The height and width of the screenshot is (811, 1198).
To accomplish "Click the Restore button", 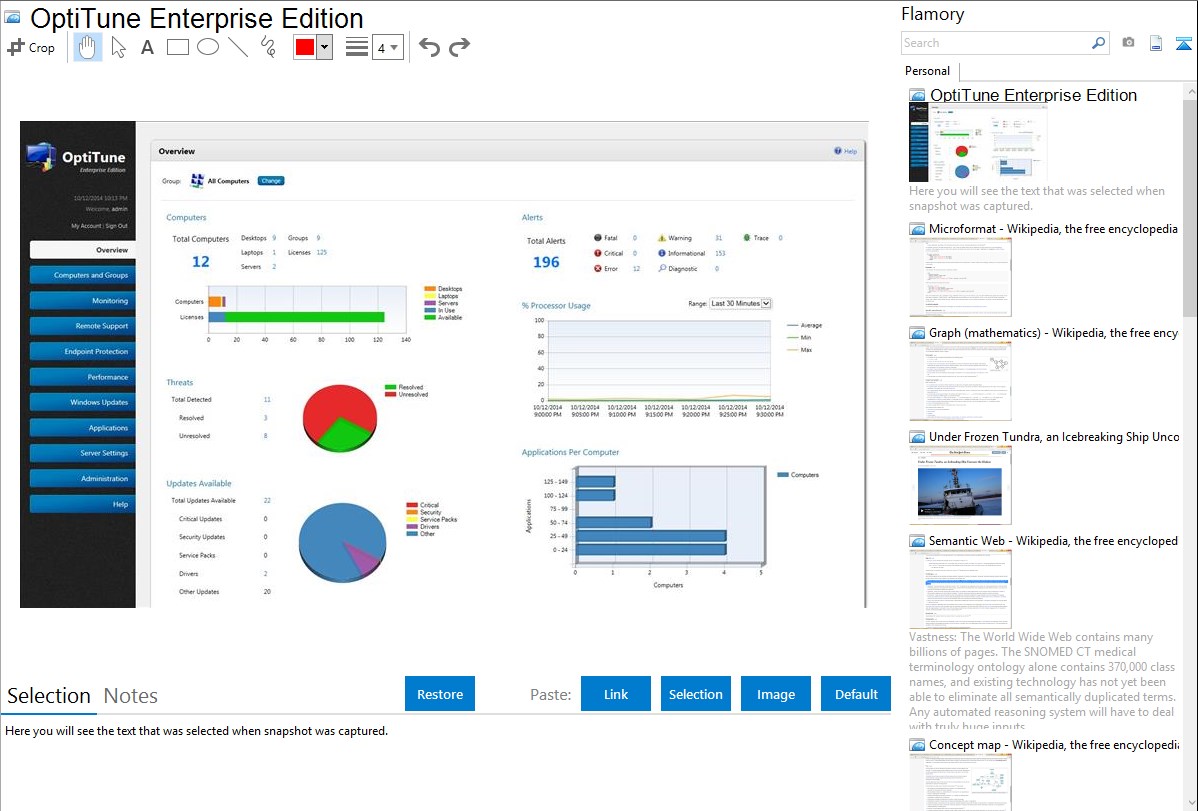I will click(440, 694).
